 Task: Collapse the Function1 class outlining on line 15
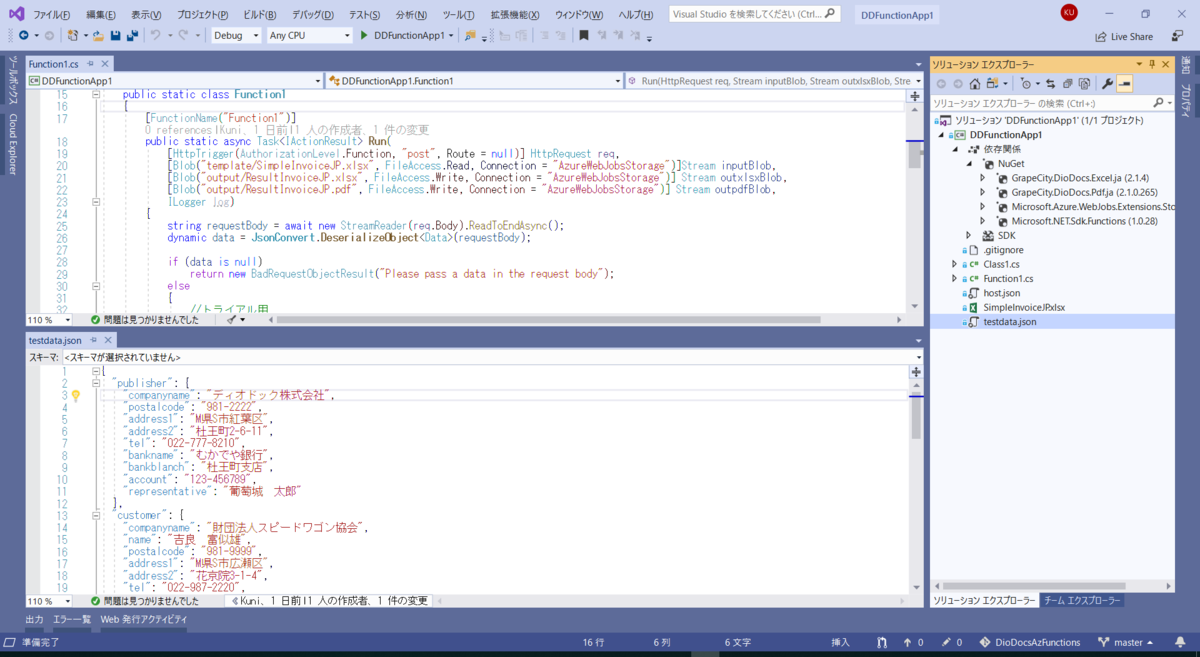click(x=95, y=94)
